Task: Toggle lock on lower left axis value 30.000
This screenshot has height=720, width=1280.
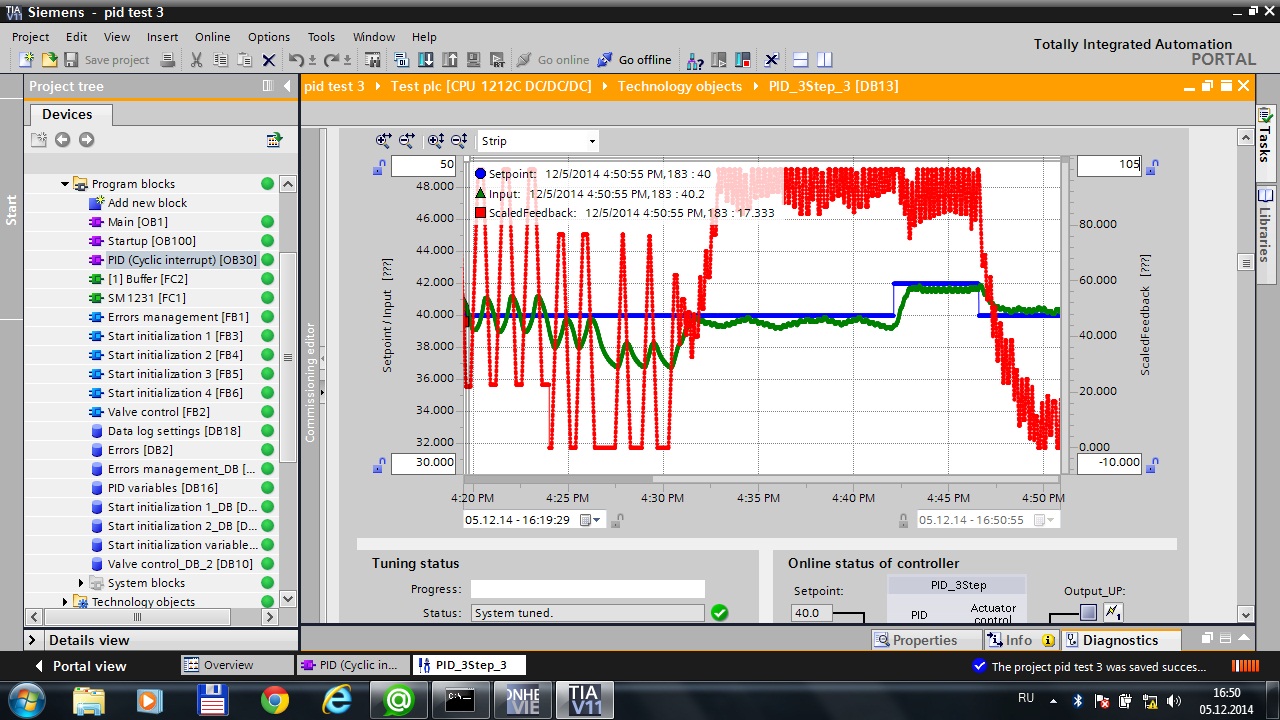Action: pos(379,464)
